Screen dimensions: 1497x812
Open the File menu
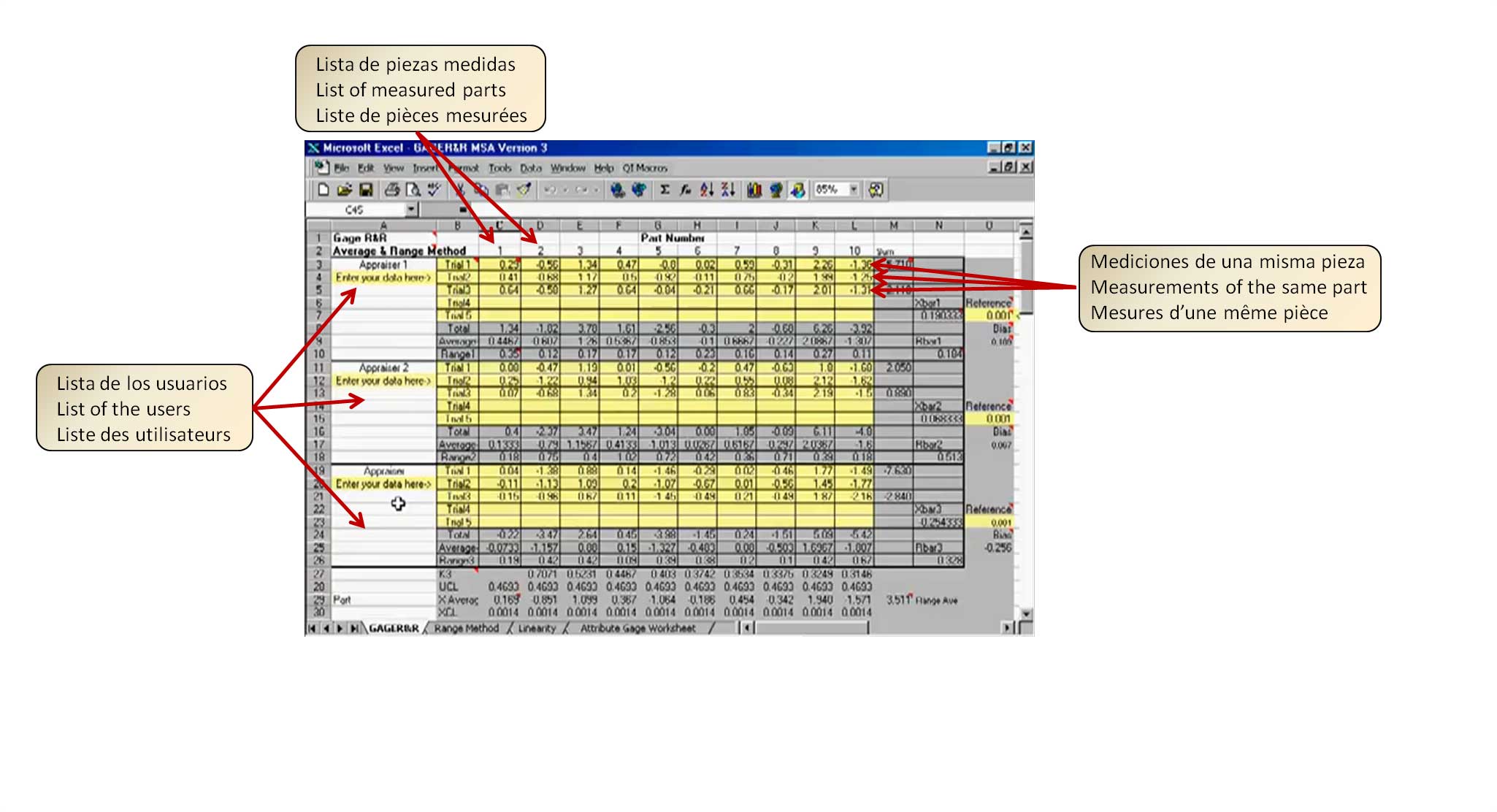[x=342, y=168]
